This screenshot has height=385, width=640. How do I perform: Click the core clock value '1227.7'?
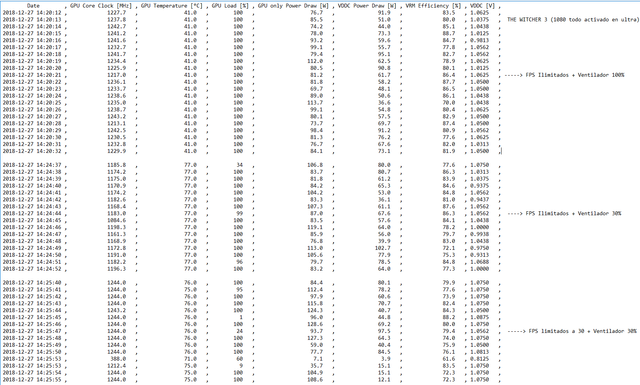(x=117, y=13)
